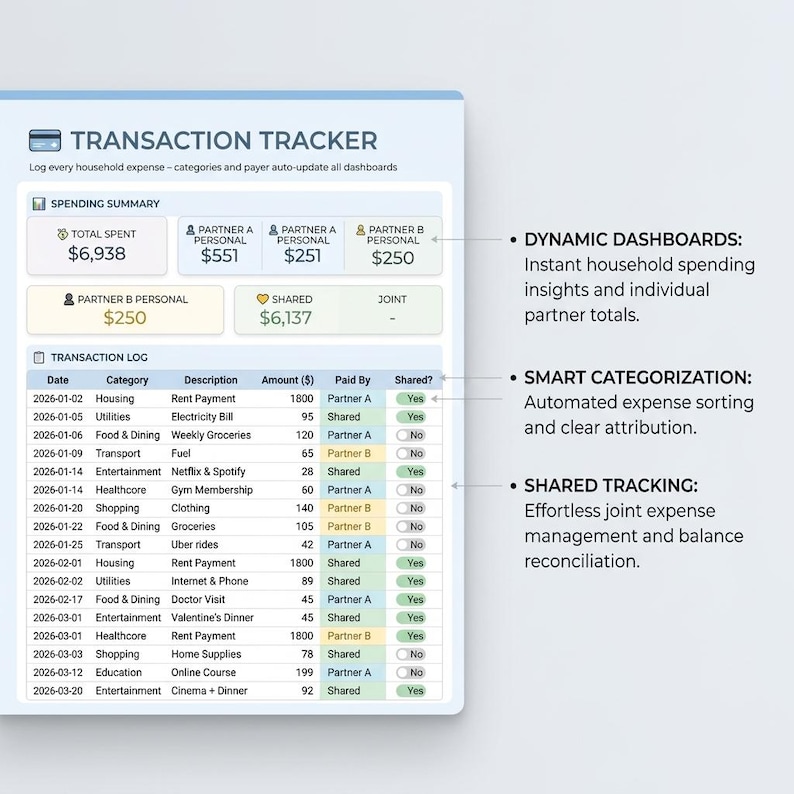The width and height of the screenshot is (794, 794).
Task: Enable Shared switch for Clothing row
Action: point(411,508)
